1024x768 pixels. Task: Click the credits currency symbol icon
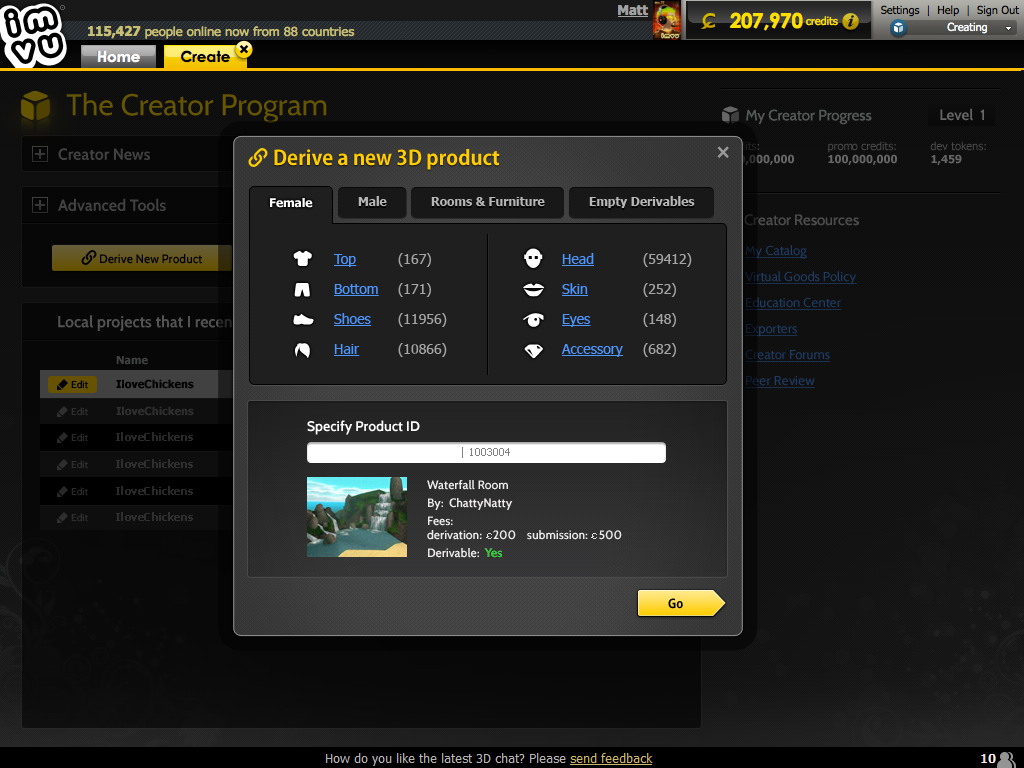709,22
